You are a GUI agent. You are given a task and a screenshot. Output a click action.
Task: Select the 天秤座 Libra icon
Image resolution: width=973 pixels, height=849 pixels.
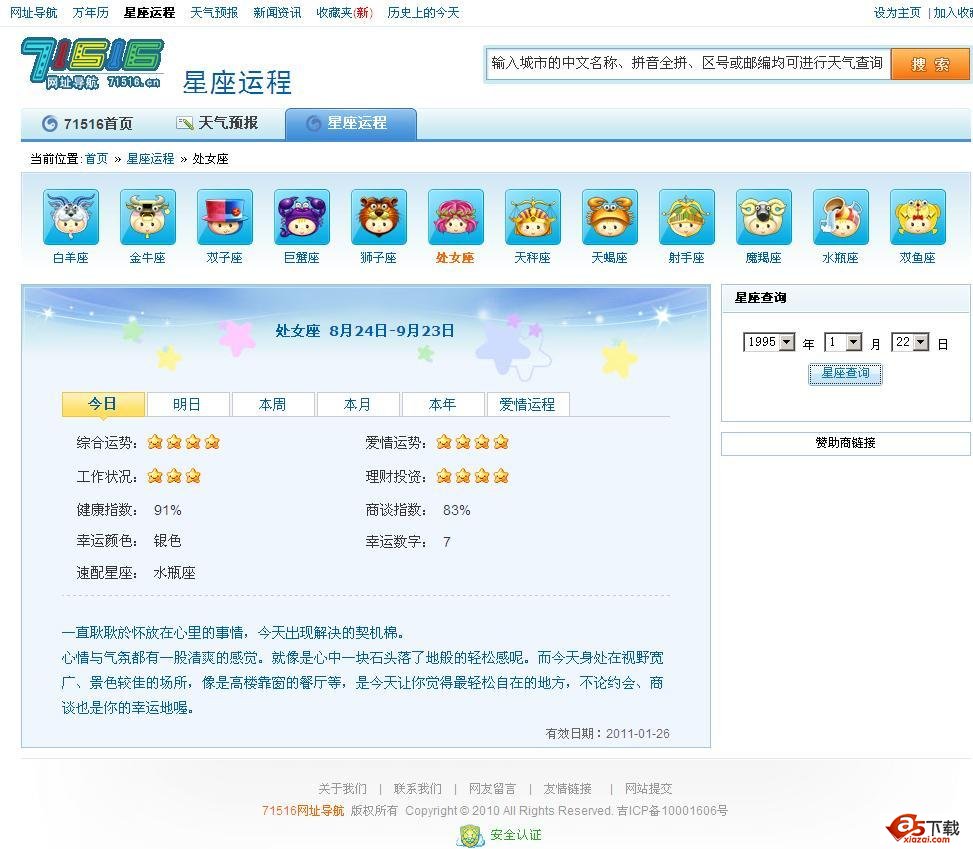532,217
